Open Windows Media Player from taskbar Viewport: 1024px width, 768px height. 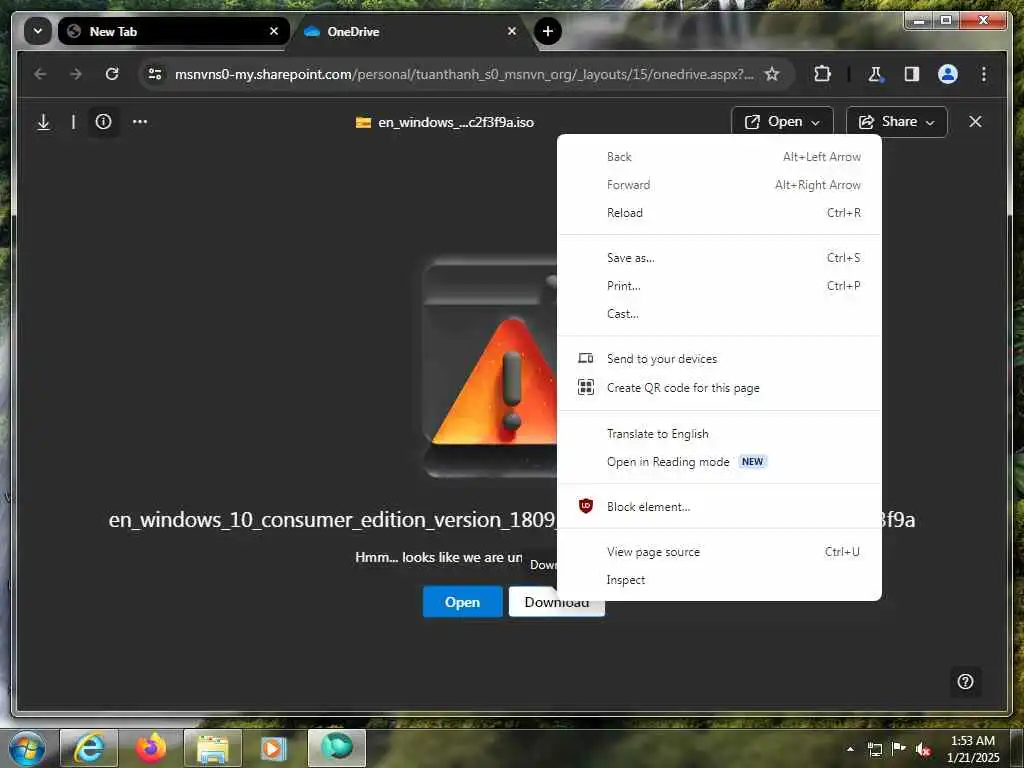coord(274,748)
